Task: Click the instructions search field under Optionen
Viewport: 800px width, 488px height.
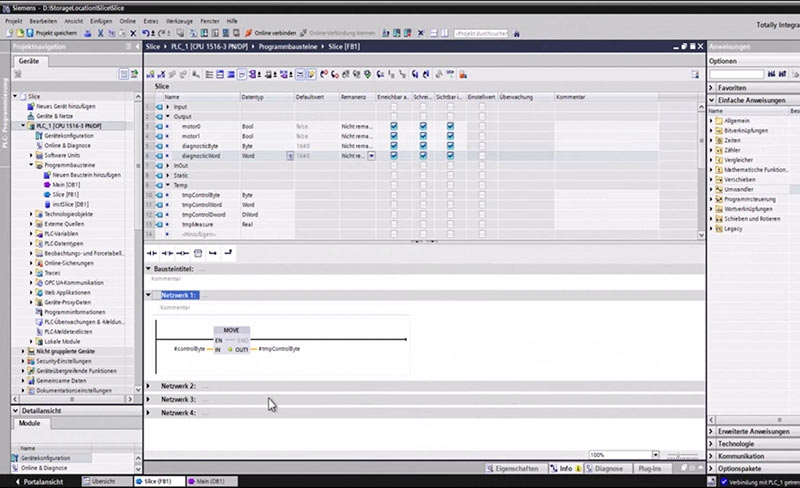Action: click(736, 75)
